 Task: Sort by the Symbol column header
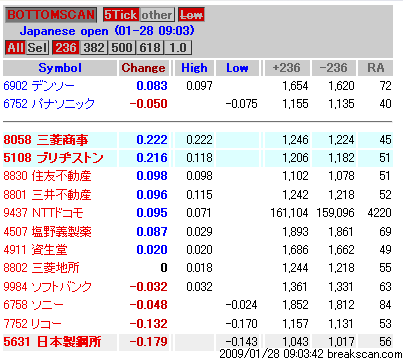click(60, 68)
